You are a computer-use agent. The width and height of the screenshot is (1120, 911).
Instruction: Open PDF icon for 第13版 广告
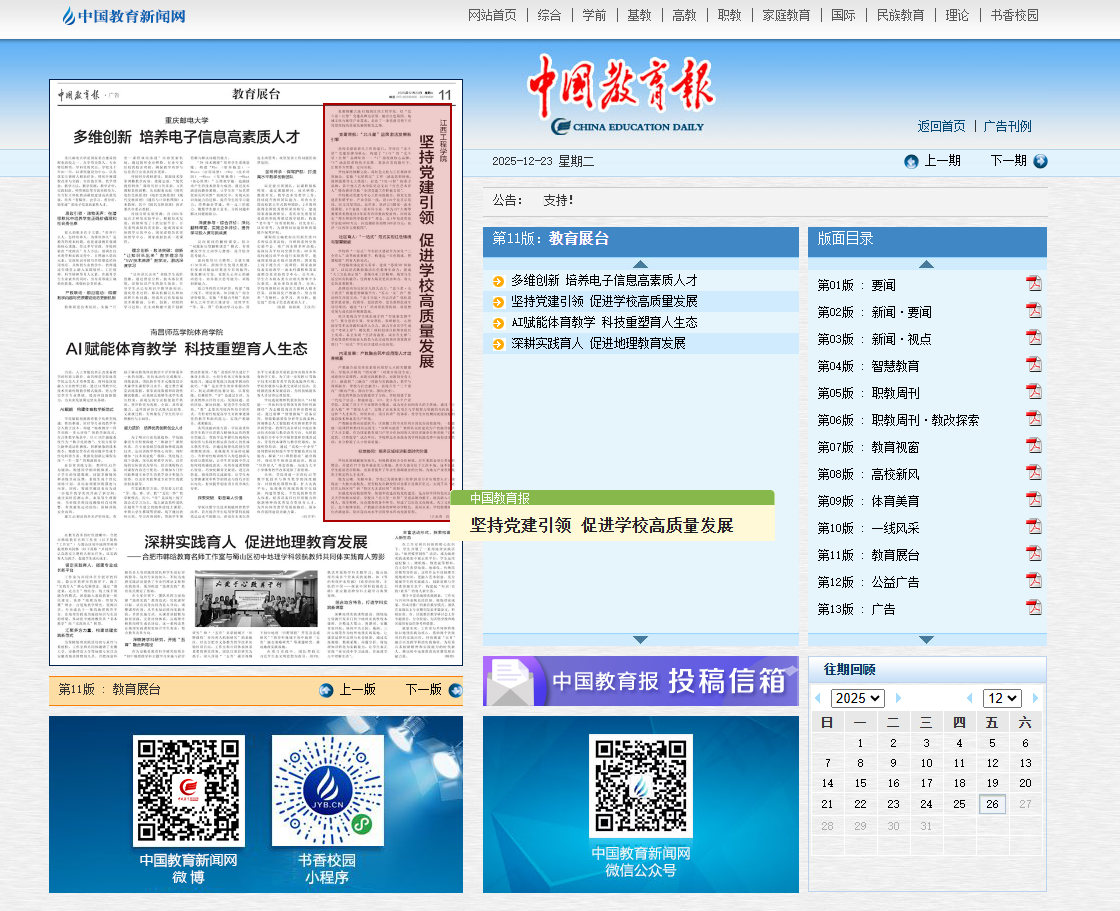click(1033, 608)
